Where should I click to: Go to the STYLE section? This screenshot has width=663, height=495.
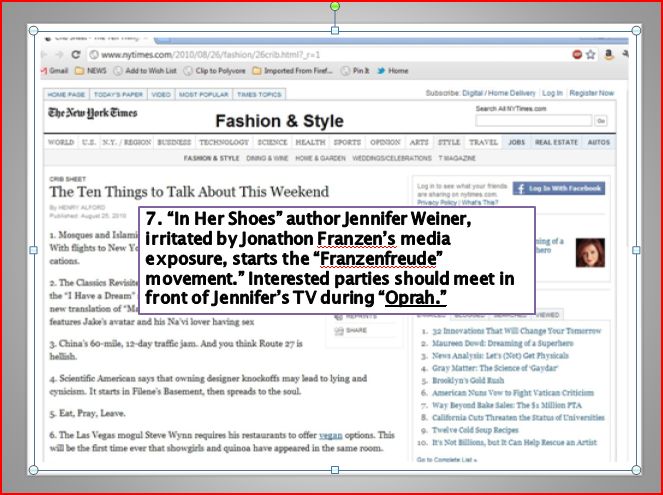pos(449,142)
